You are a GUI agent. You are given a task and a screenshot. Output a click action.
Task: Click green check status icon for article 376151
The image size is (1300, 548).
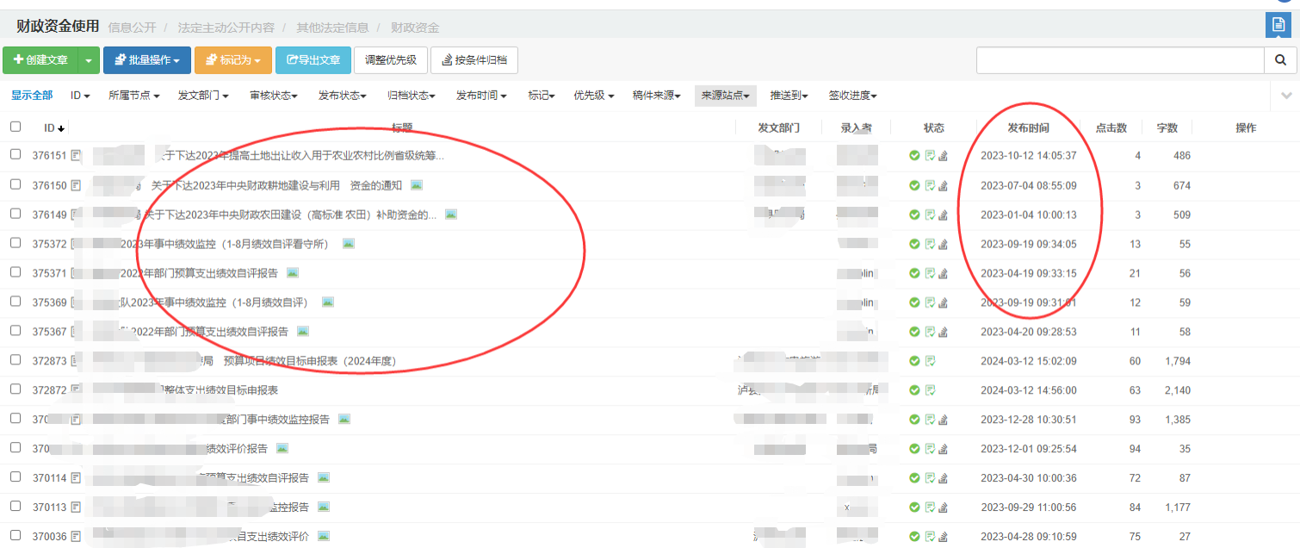914,156
